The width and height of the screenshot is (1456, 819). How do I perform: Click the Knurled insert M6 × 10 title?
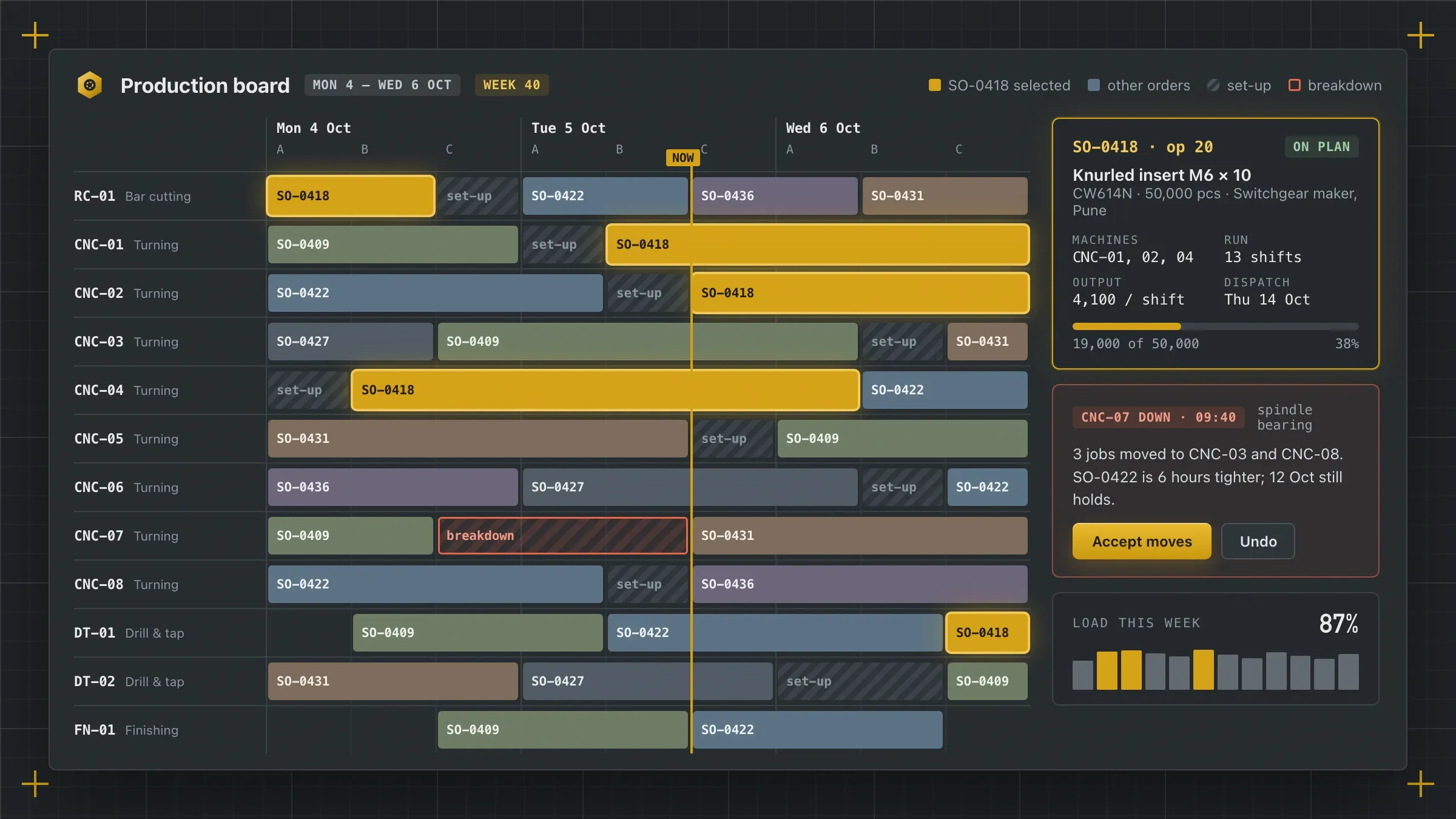[x=1162, y=175]
